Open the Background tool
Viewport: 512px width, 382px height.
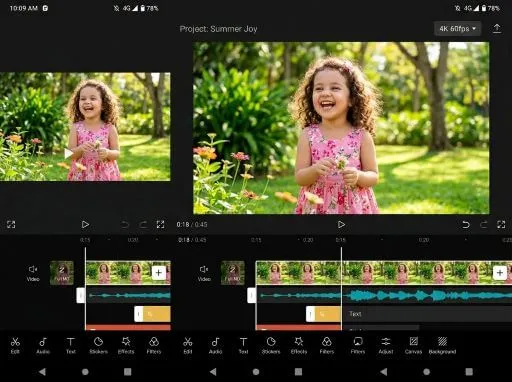coord(442,345)
